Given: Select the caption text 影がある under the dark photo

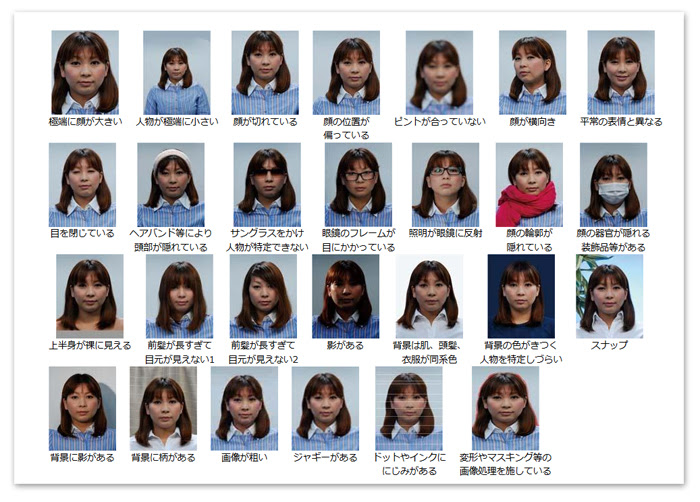Looking at the screenshot, I should click(346, 345).
